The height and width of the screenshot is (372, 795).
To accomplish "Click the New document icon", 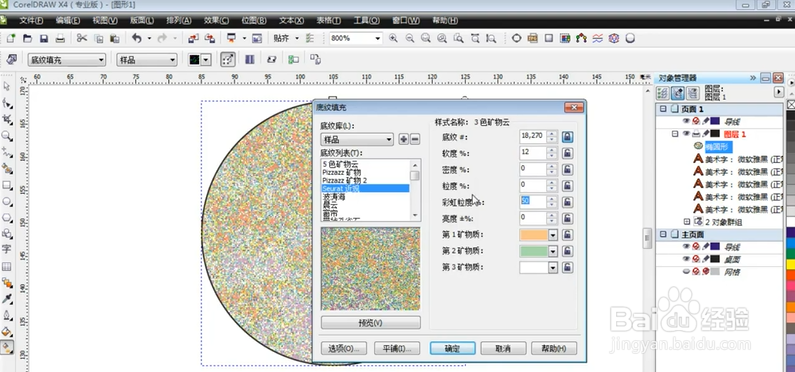I will [11, 39].
